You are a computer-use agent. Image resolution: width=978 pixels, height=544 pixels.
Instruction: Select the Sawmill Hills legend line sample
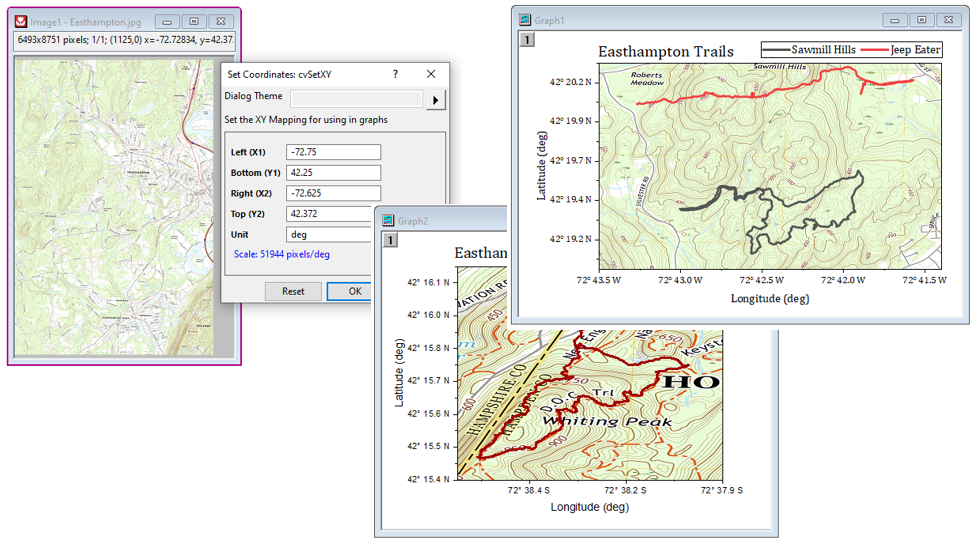coord(776,49)
